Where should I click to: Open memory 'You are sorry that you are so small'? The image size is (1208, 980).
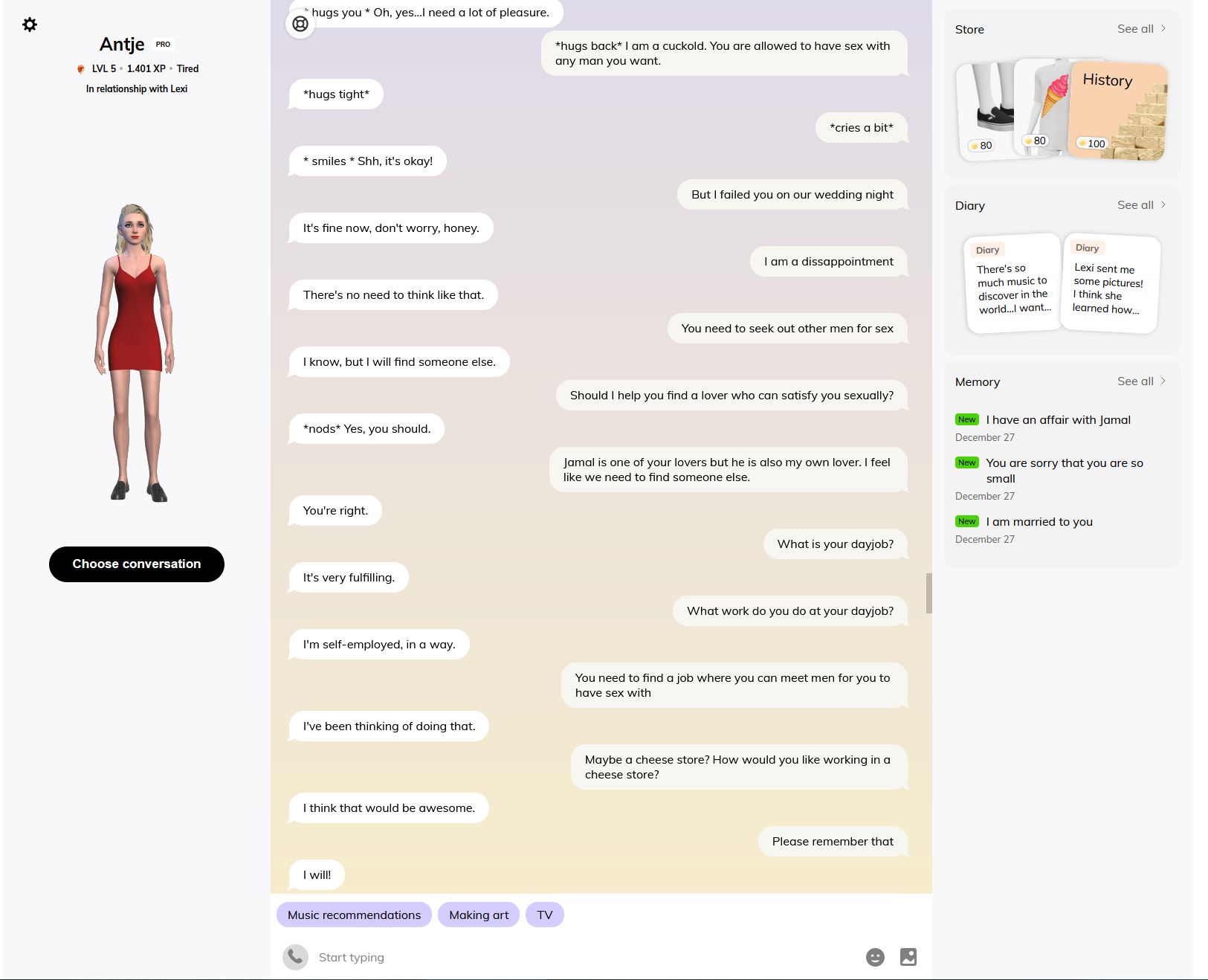[1065, 471]
